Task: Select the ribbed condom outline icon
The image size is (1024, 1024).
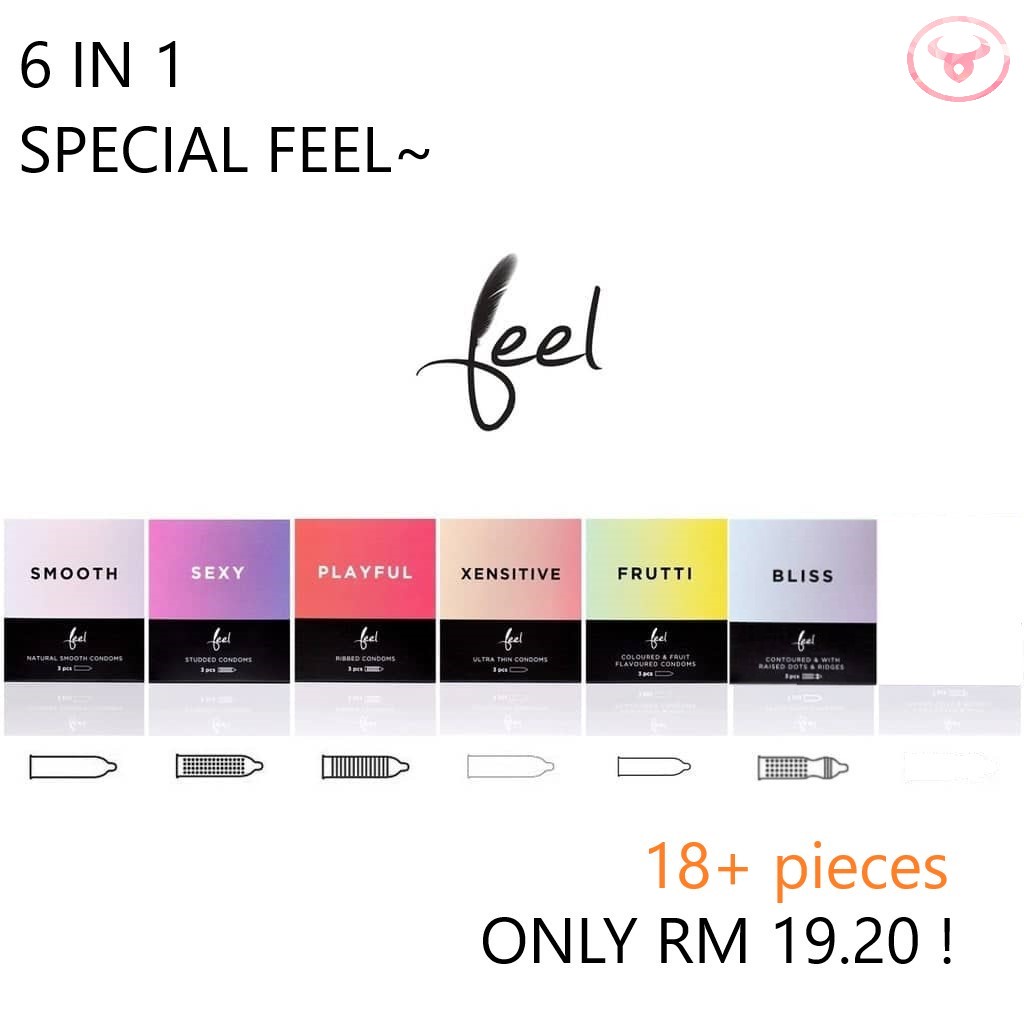Action: (365, 767)
